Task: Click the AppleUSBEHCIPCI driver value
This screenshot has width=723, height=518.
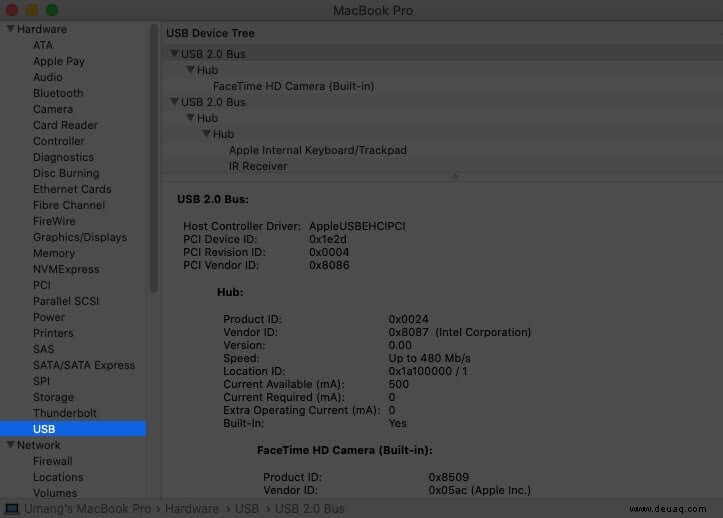Action: [357, 226]
